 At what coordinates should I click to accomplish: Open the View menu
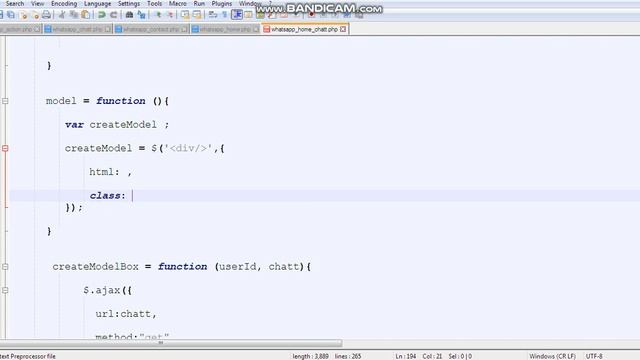click(x=38, y=4)
